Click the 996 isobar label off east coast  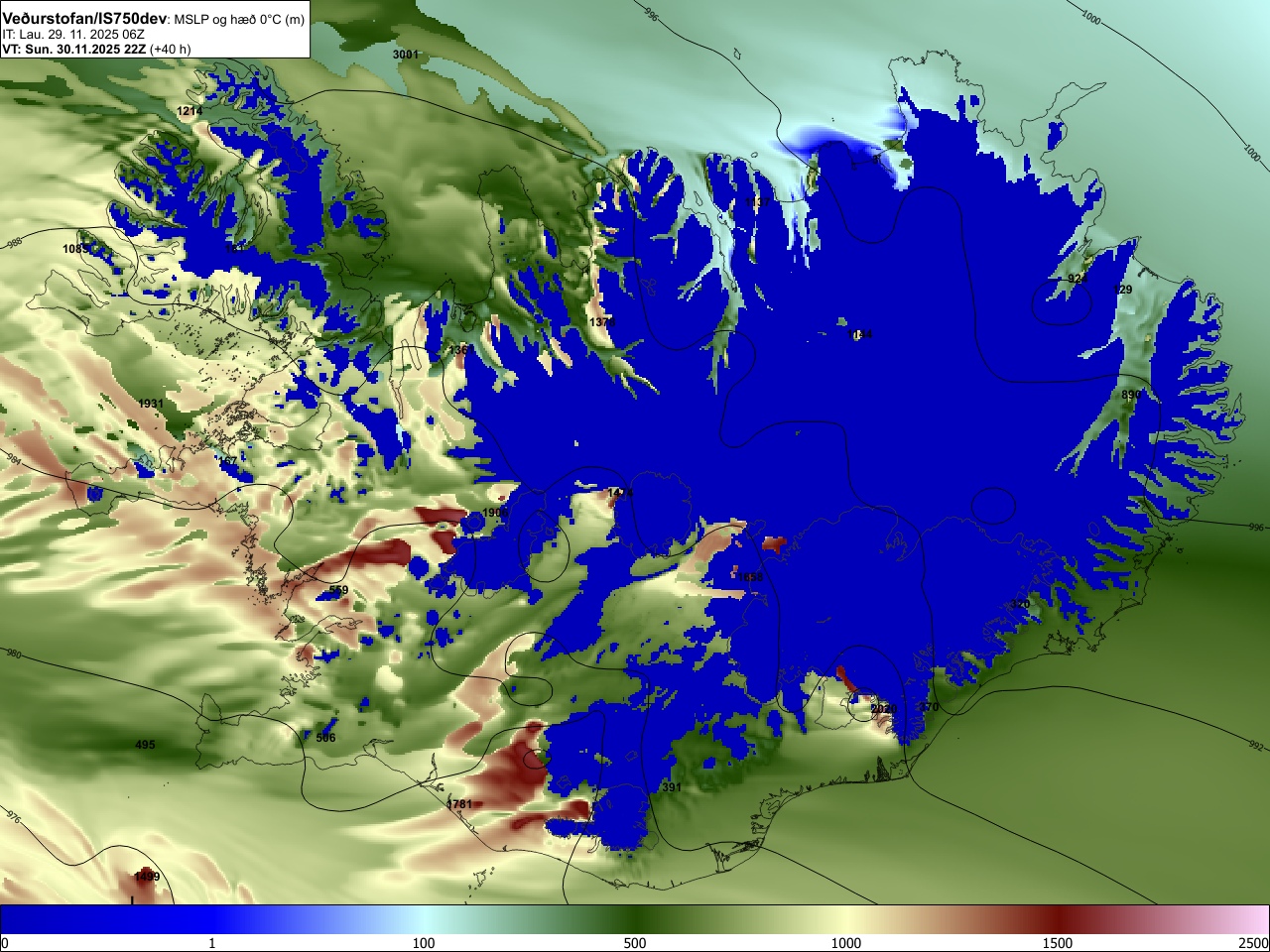[1256, 528]
